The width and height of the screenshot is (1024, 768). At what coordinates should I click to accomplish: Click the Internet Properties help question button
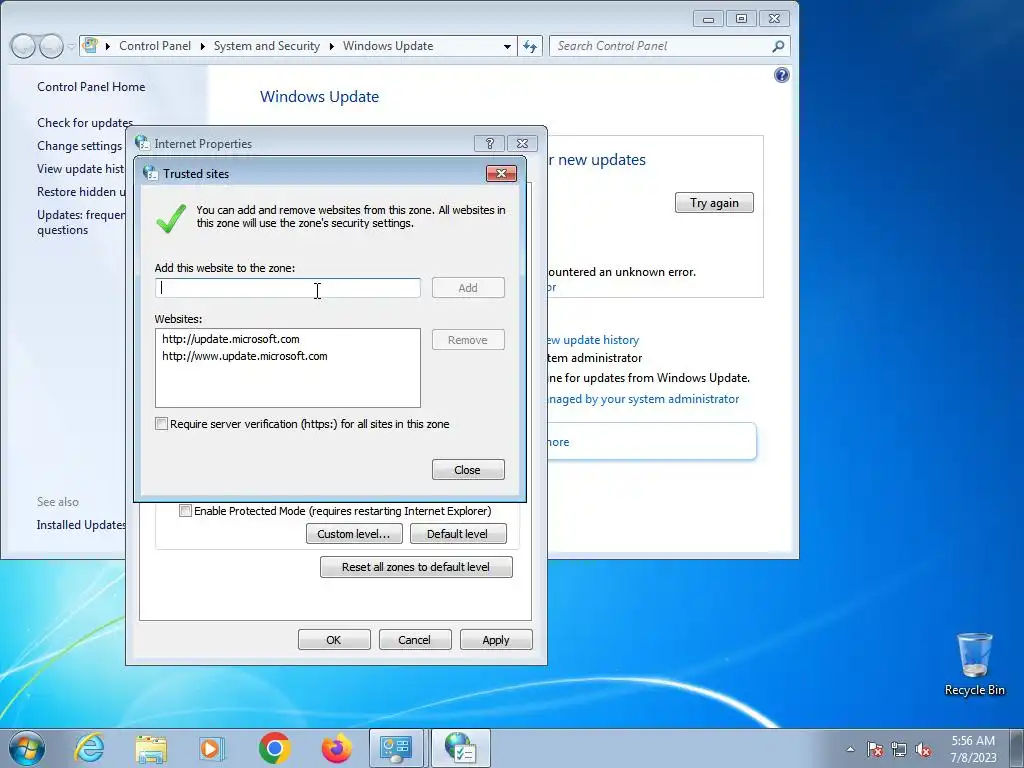point(489,144)
